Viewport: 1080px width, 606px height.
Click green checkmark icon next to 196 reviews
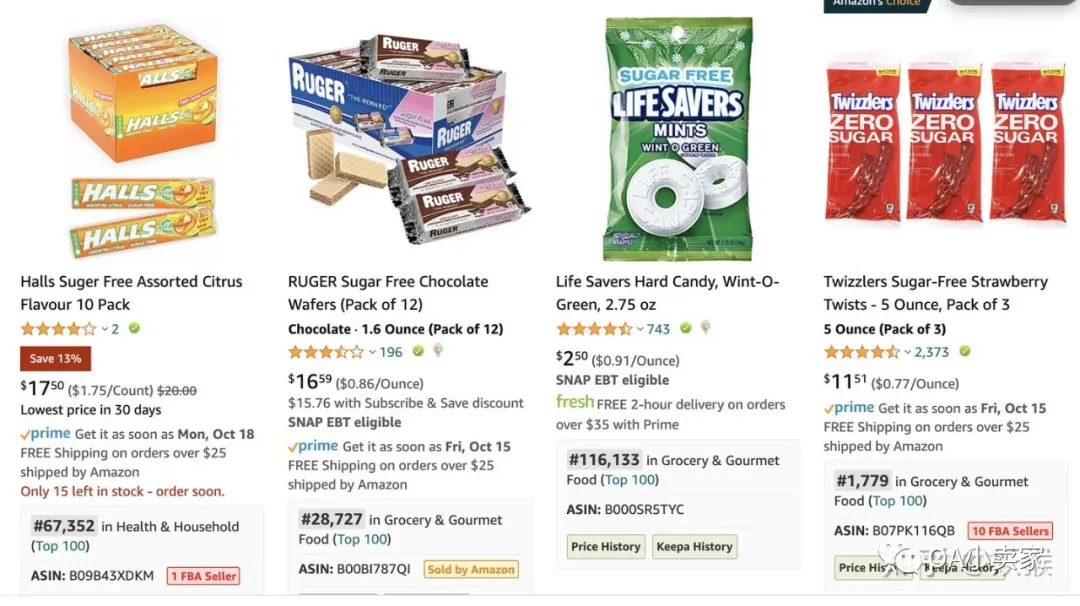coord(418,351)
